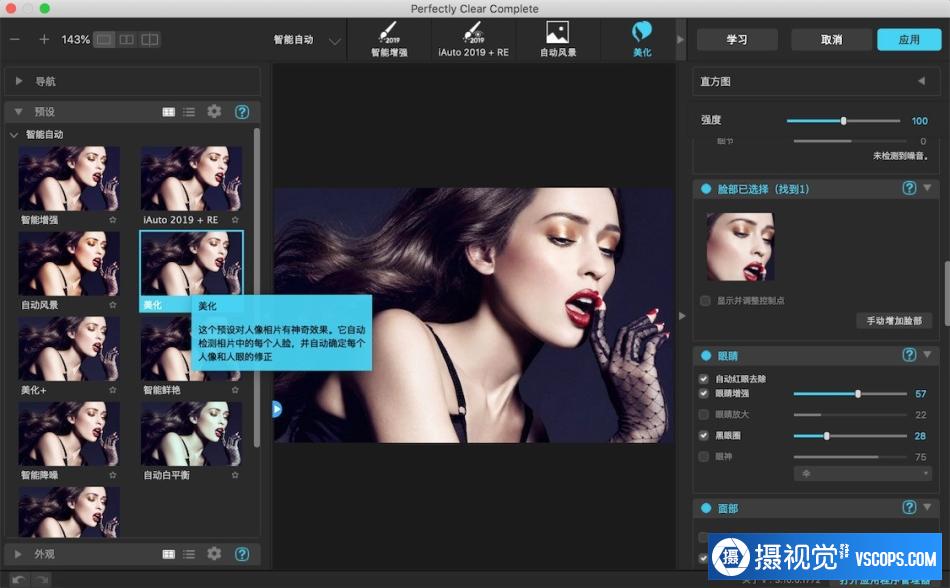The image size is (950, 588).
Task: Collapse 面部 section triangle
Action: (x=928, y=507)
